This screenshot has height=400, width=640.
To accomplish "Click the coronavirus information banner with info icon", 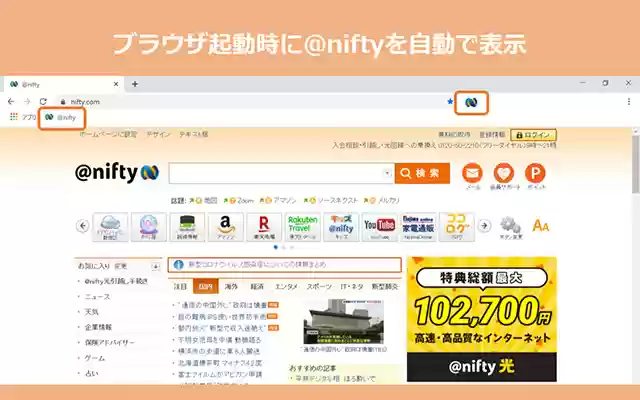I will (x=284, y=265).
